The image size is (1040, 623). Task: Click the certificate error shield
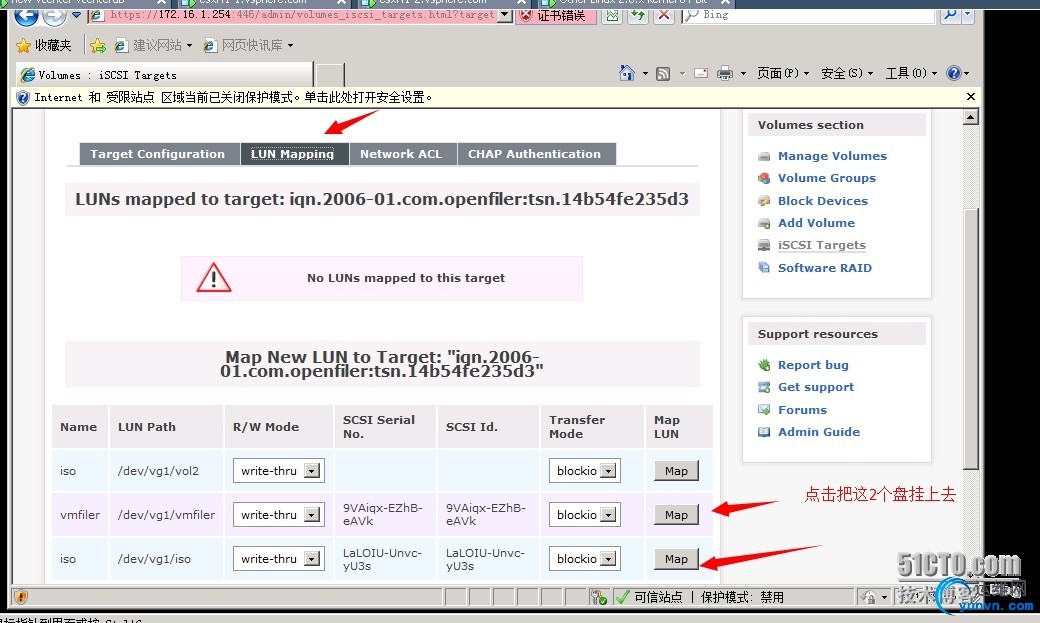(x=526, y=15)
